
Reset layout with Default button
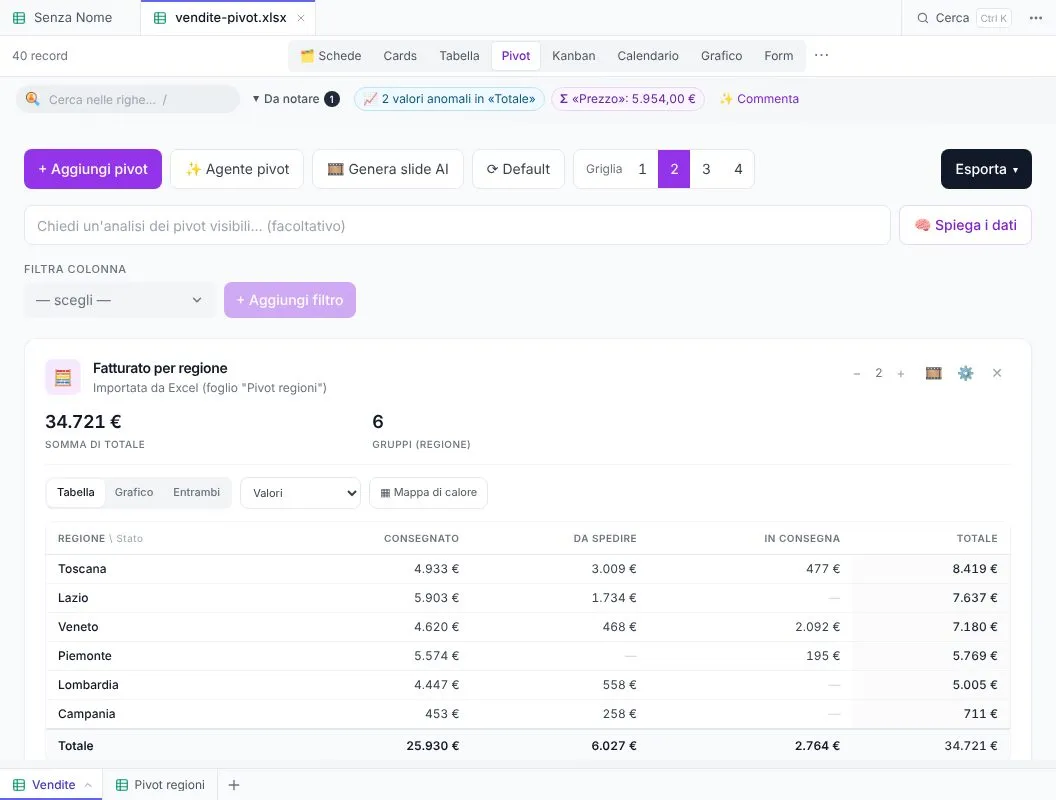tap(519, 169)
